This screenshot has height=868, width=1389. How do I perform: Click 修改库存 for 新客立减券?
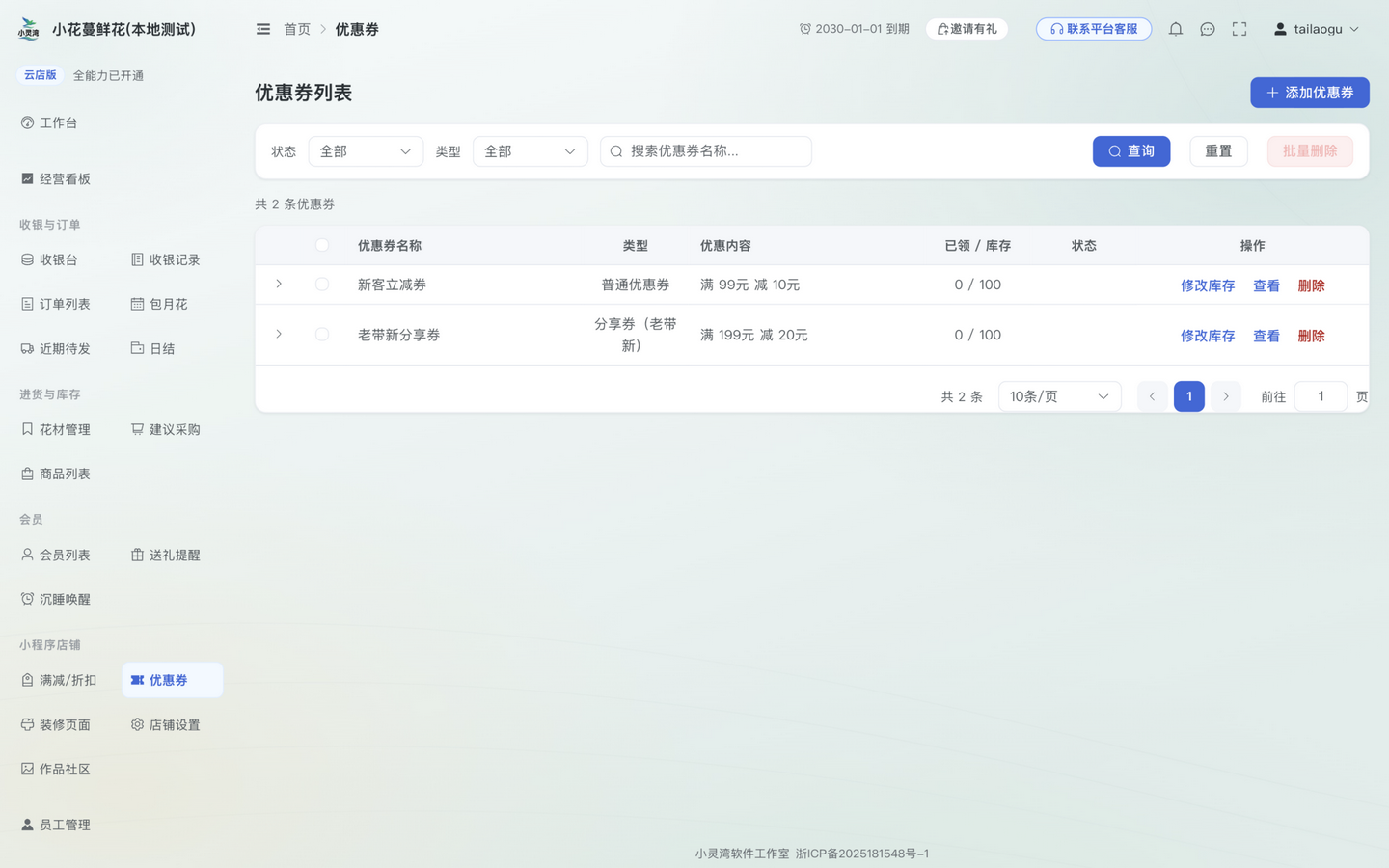point(1208,285)
